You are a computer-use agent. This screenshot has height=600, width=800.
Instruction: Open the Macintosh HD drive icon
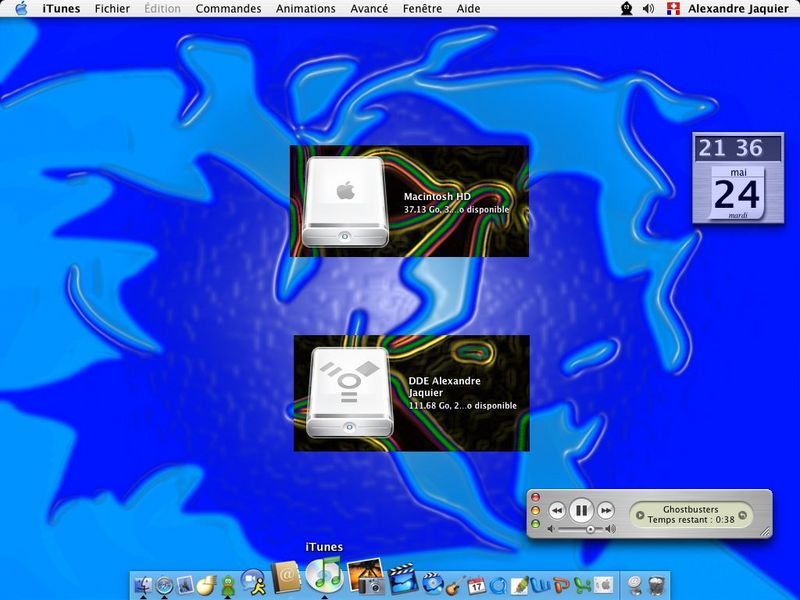tap(345, 202)
